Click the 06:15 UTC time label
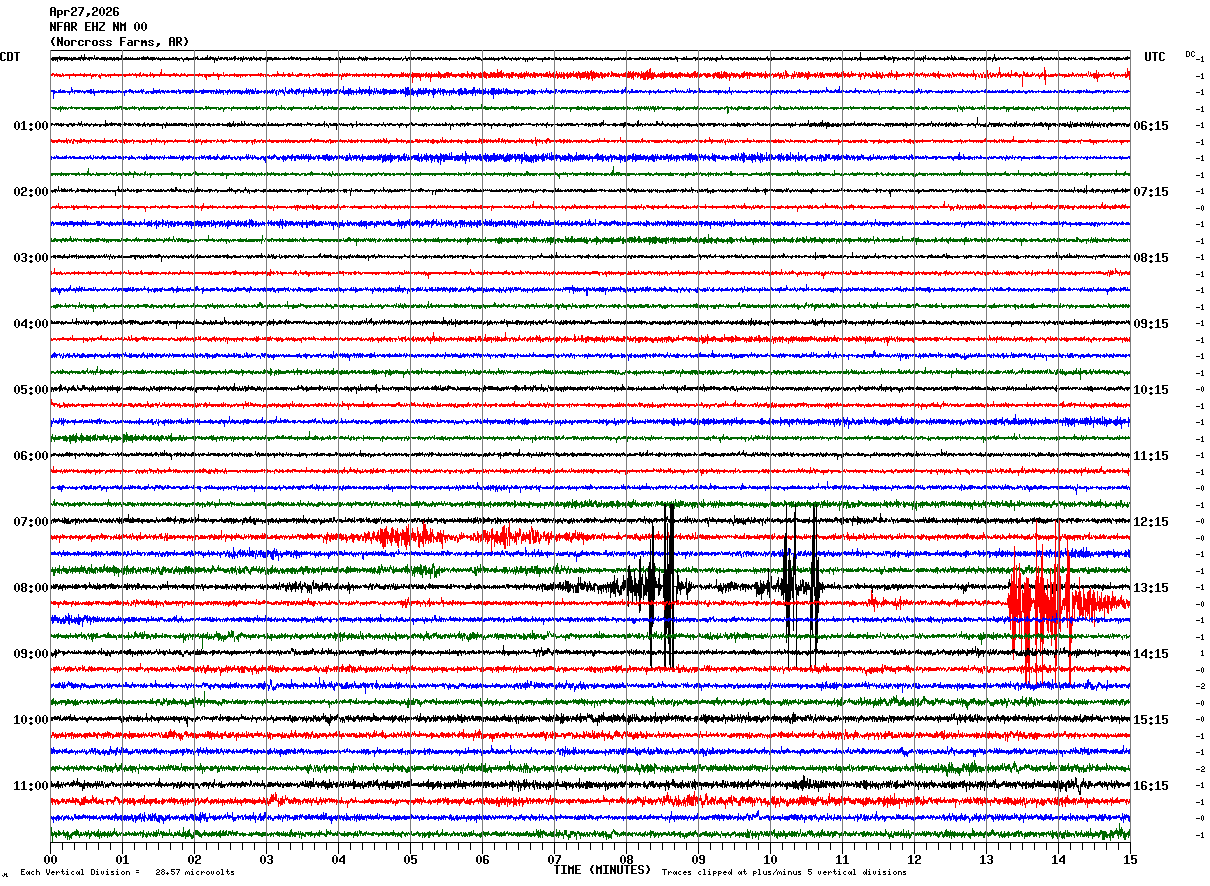The image size is (1210, 886). click(x=1151, y=126)
